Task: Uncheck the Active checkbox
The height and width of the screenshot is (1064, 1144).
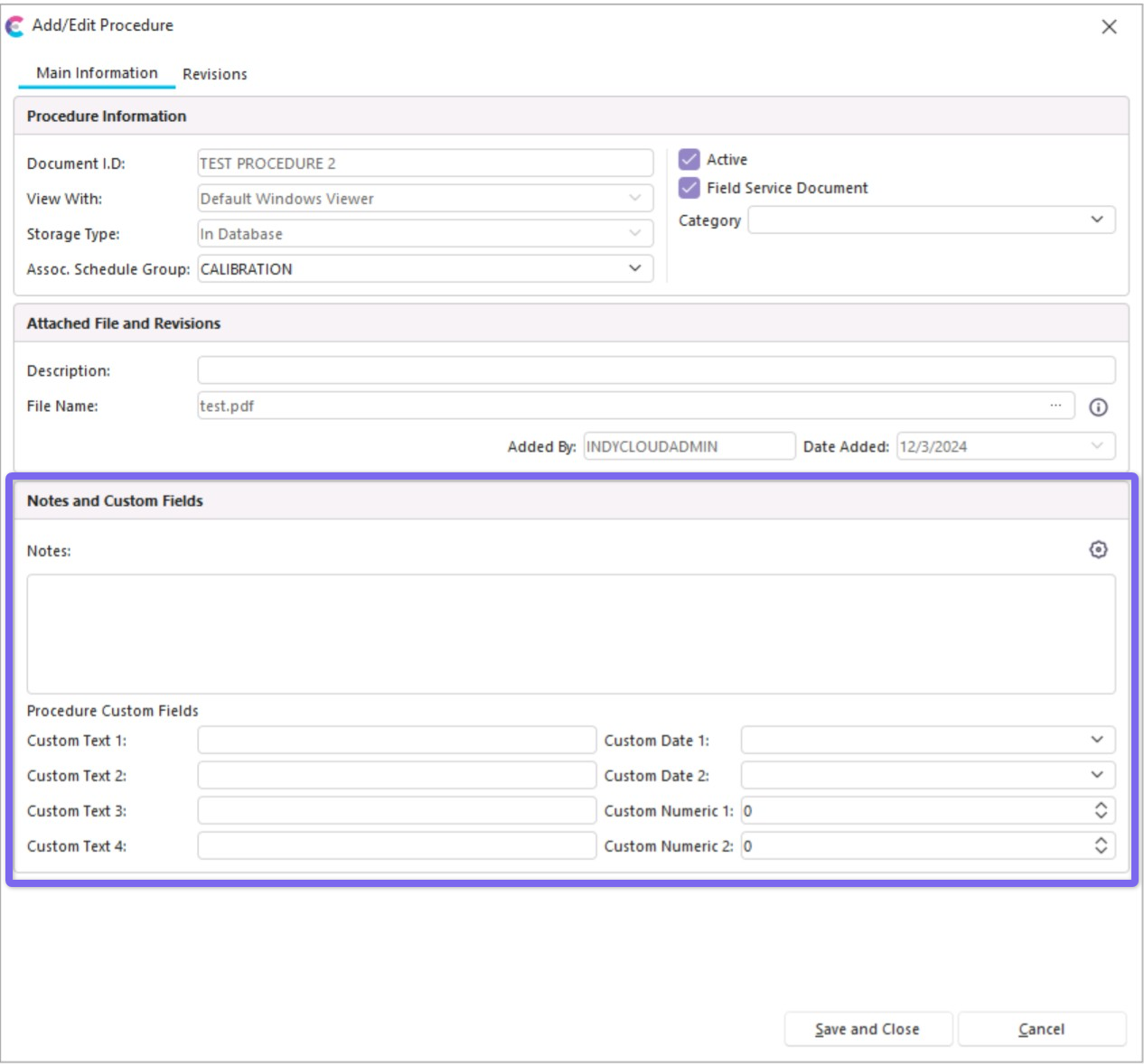Action: click(x=689, y=160)
